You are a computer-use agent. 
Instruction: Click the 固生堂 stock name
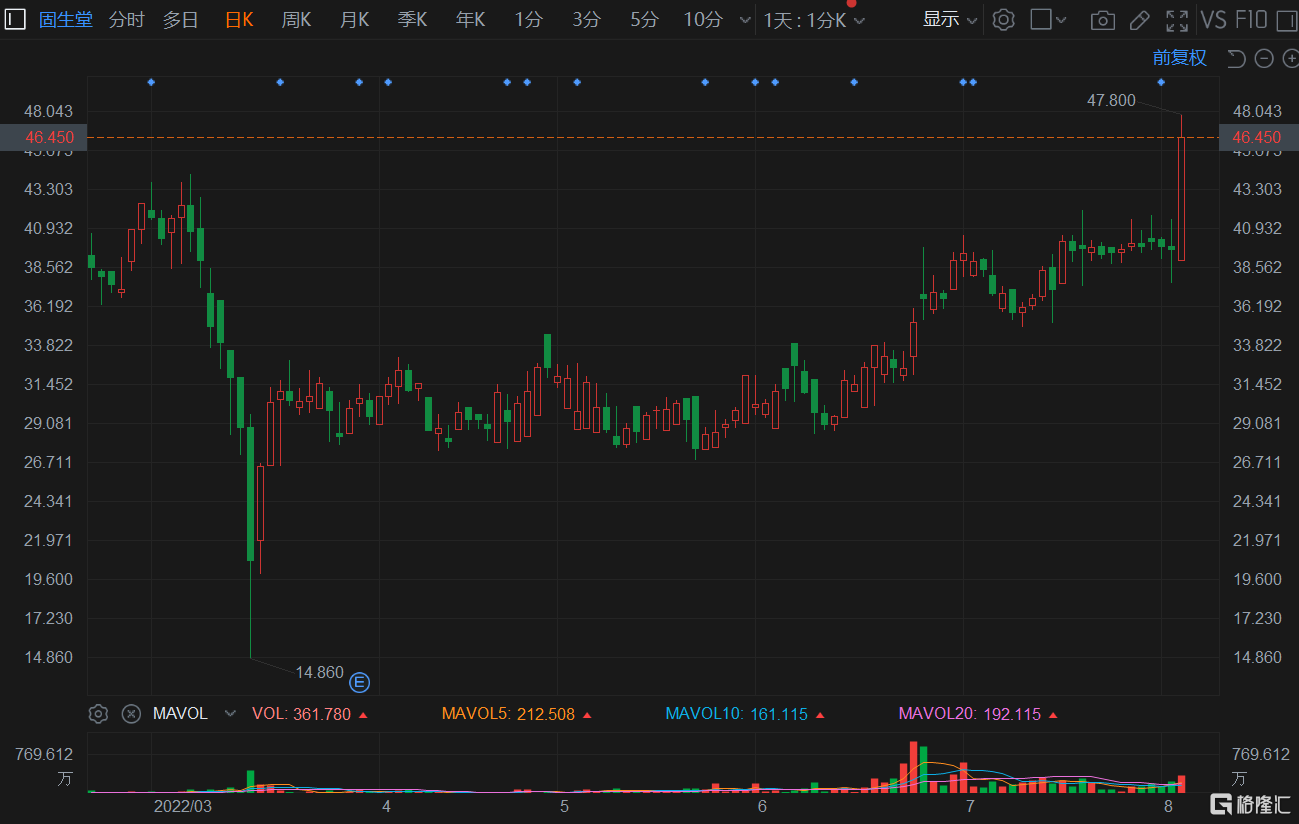[66, 20]
